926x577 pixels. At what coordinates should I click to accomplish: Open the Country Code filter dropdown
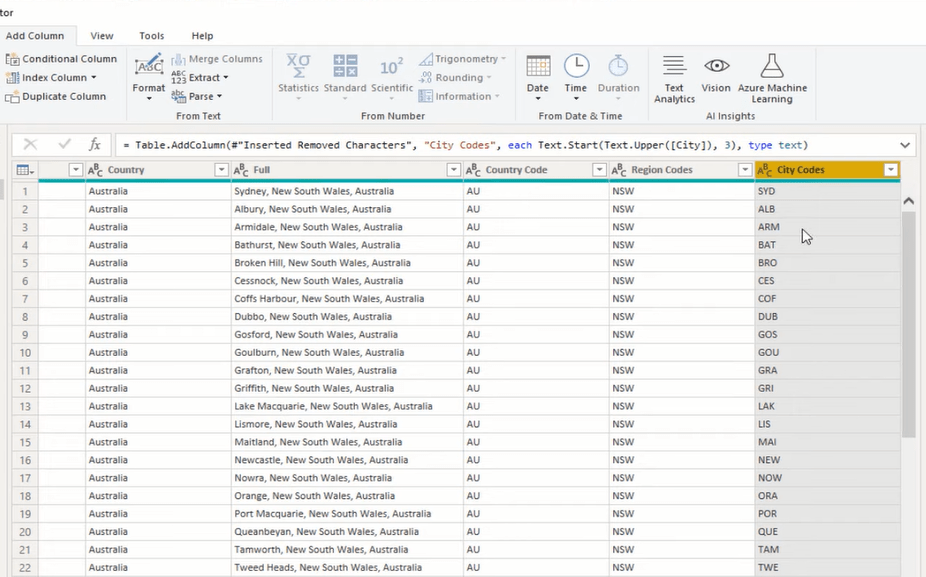pos(599,170)
